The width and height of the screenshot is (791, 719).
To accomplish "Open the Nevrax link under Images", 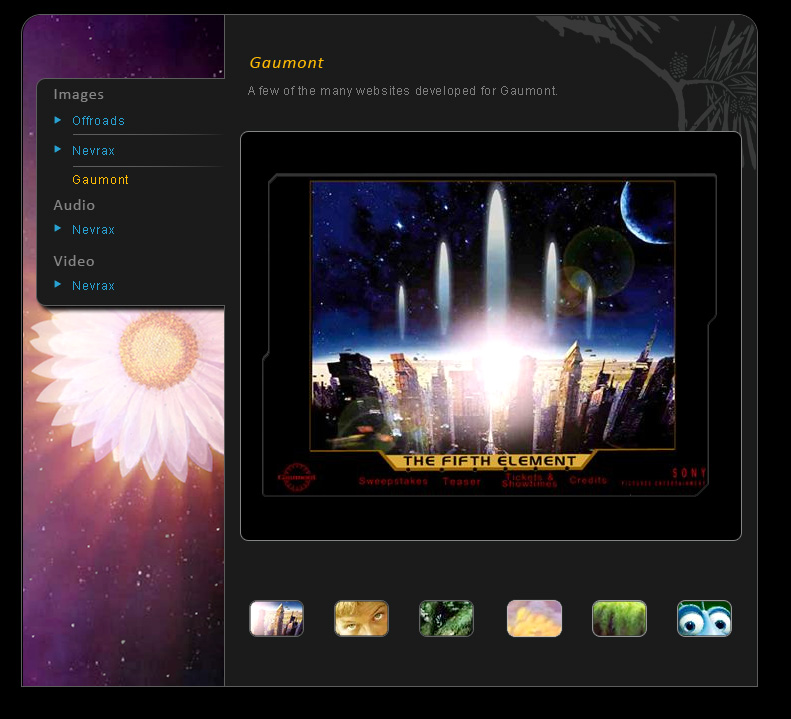I will [93, 150].
